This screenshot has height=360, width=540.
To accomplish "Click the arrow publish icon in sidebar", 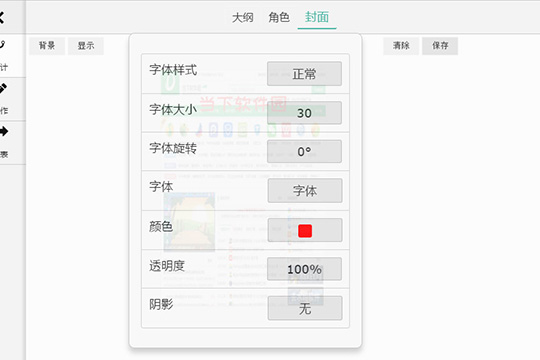I will pos(4,132).
